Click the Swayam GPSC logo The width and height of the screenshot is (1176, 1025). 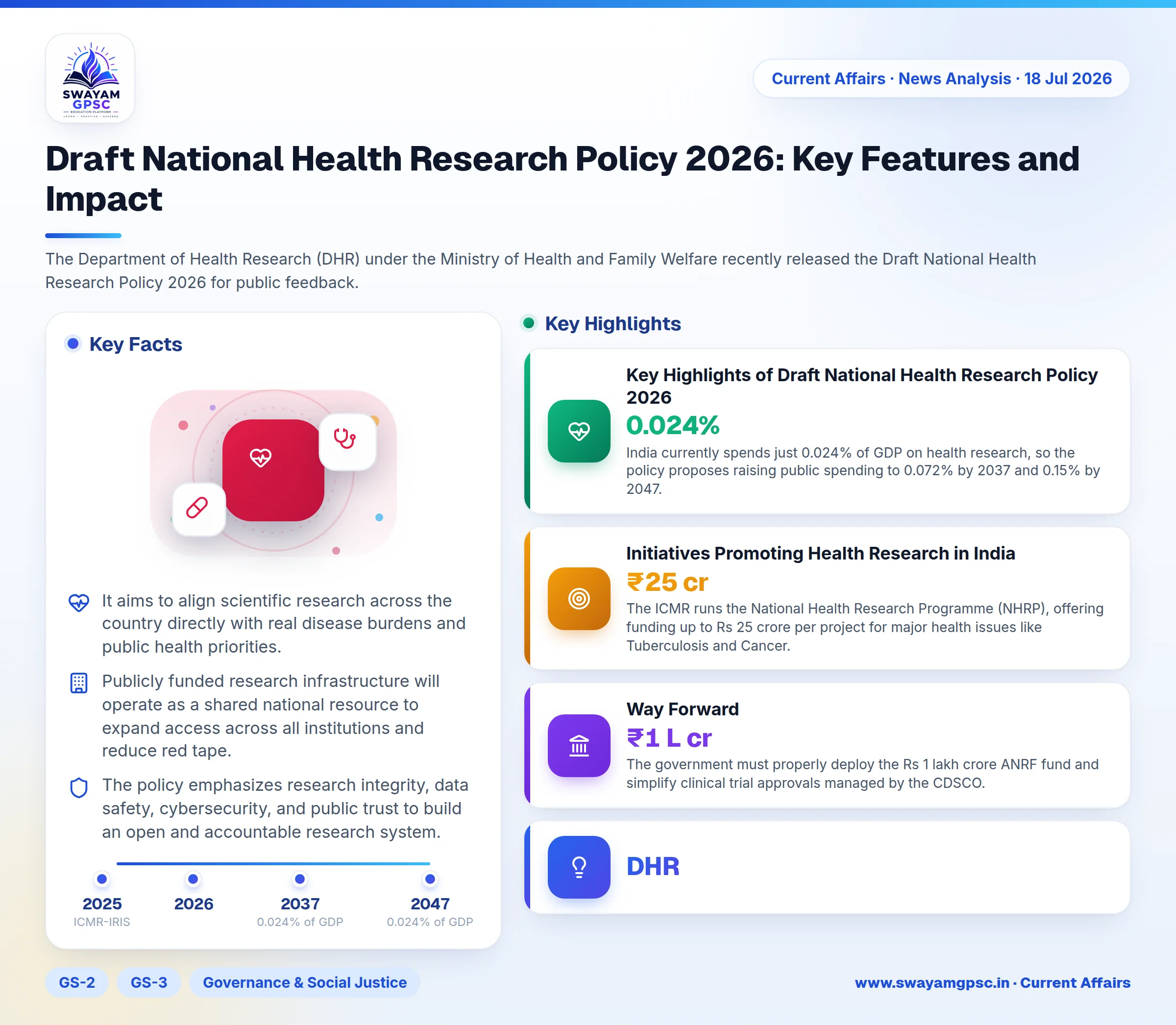[x=90, y=78]
